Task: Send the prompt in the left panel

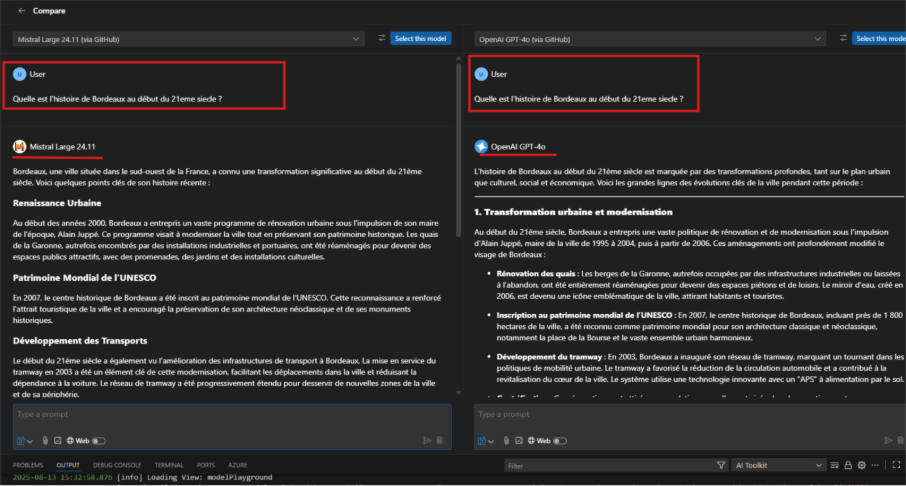Action: click(x=427, y=440)
